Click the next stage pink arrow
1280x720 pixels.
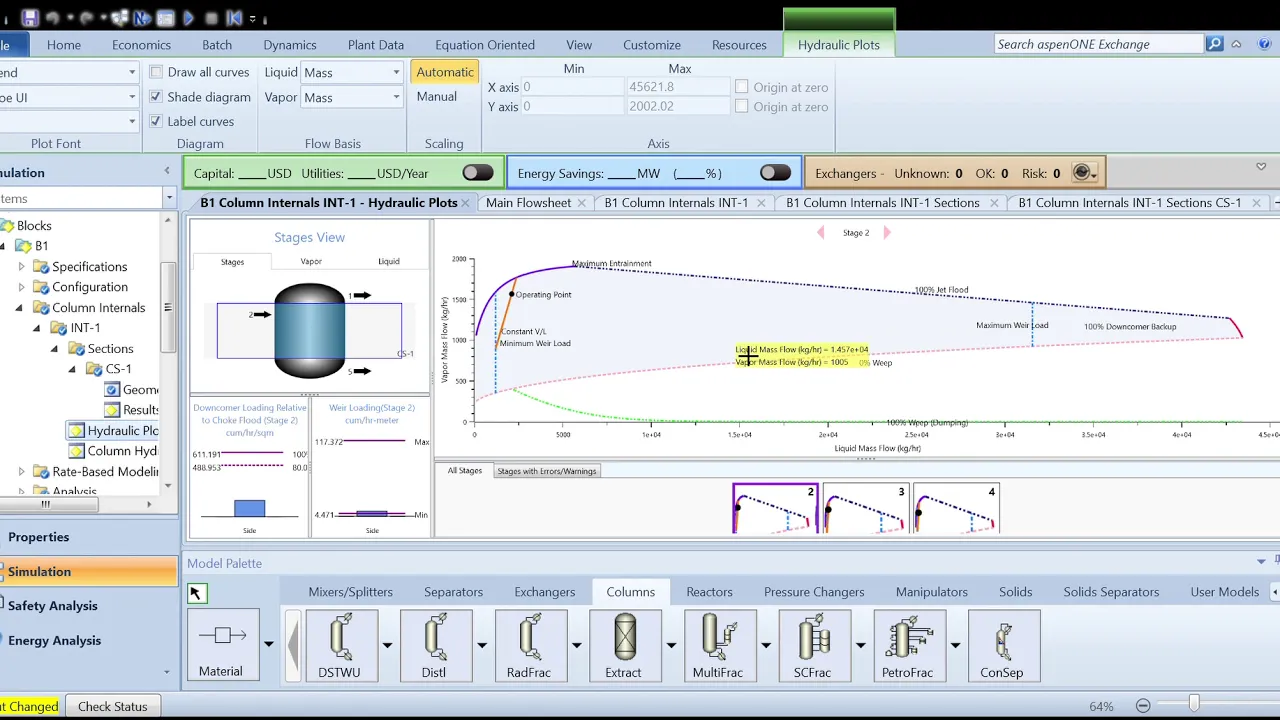tap(886, 233)
